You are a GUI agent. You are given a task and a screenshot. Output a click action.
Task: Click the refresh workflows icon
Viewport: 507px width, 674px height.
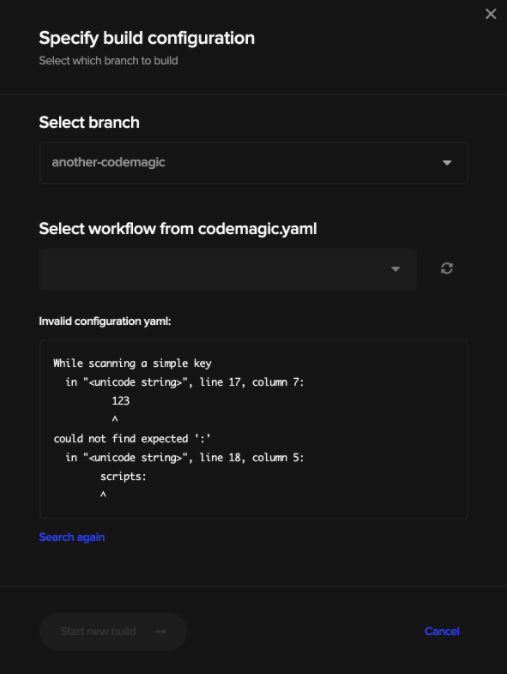coord(447,269)
